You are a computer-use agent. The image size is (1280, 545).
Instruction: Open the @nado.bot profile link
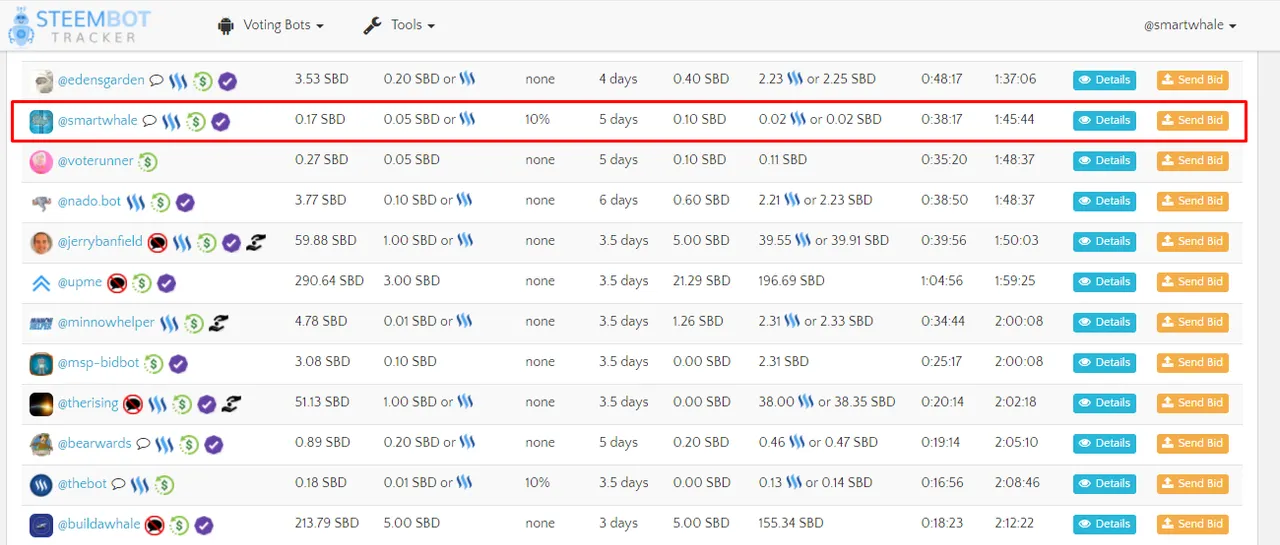click(x=89, y=201)
